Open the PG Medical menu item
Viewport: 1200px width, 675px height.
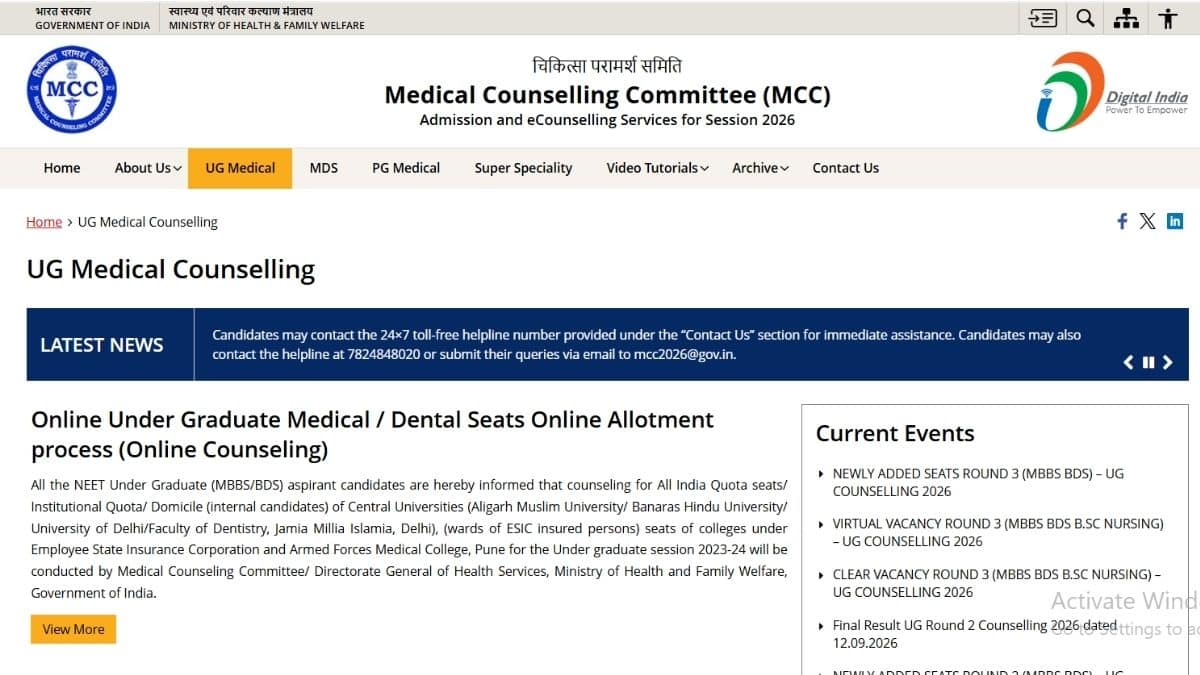(406, 168)
